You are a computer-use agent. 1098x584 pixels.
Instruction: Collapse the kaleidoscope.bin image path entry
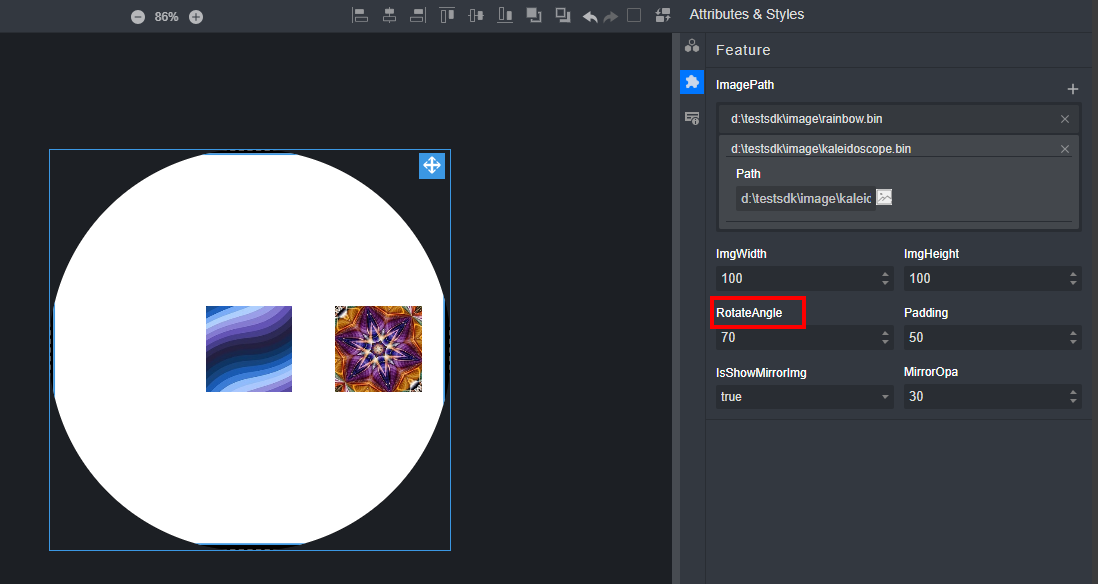890,149
